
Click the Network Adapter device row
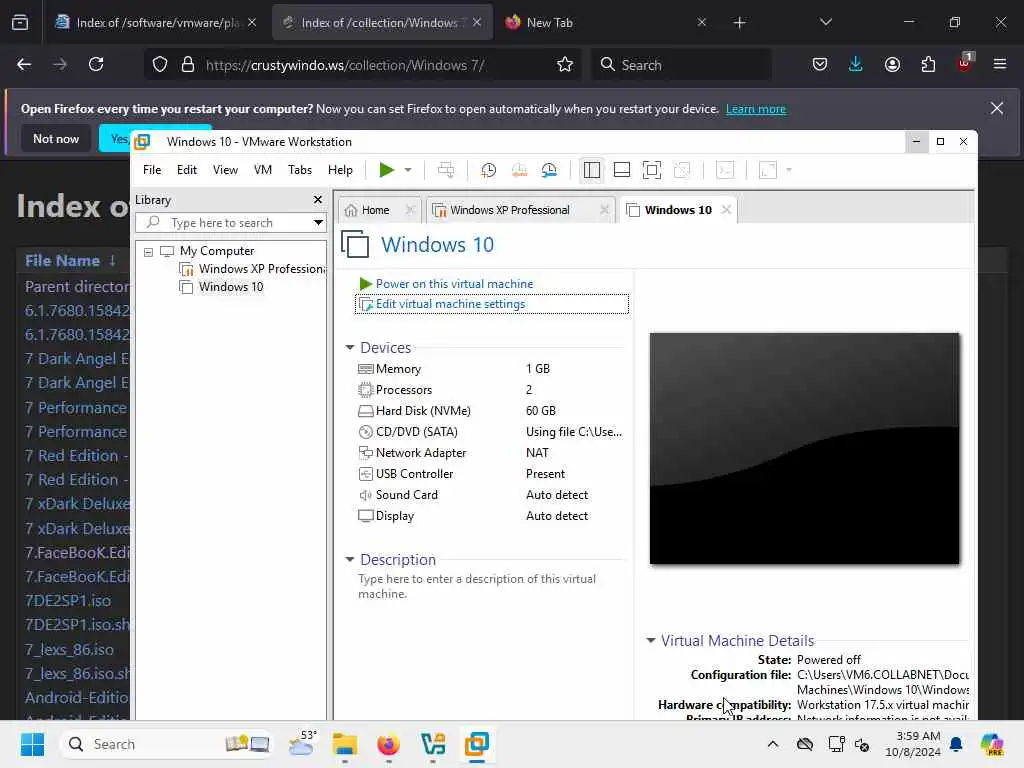pos(490,453)
